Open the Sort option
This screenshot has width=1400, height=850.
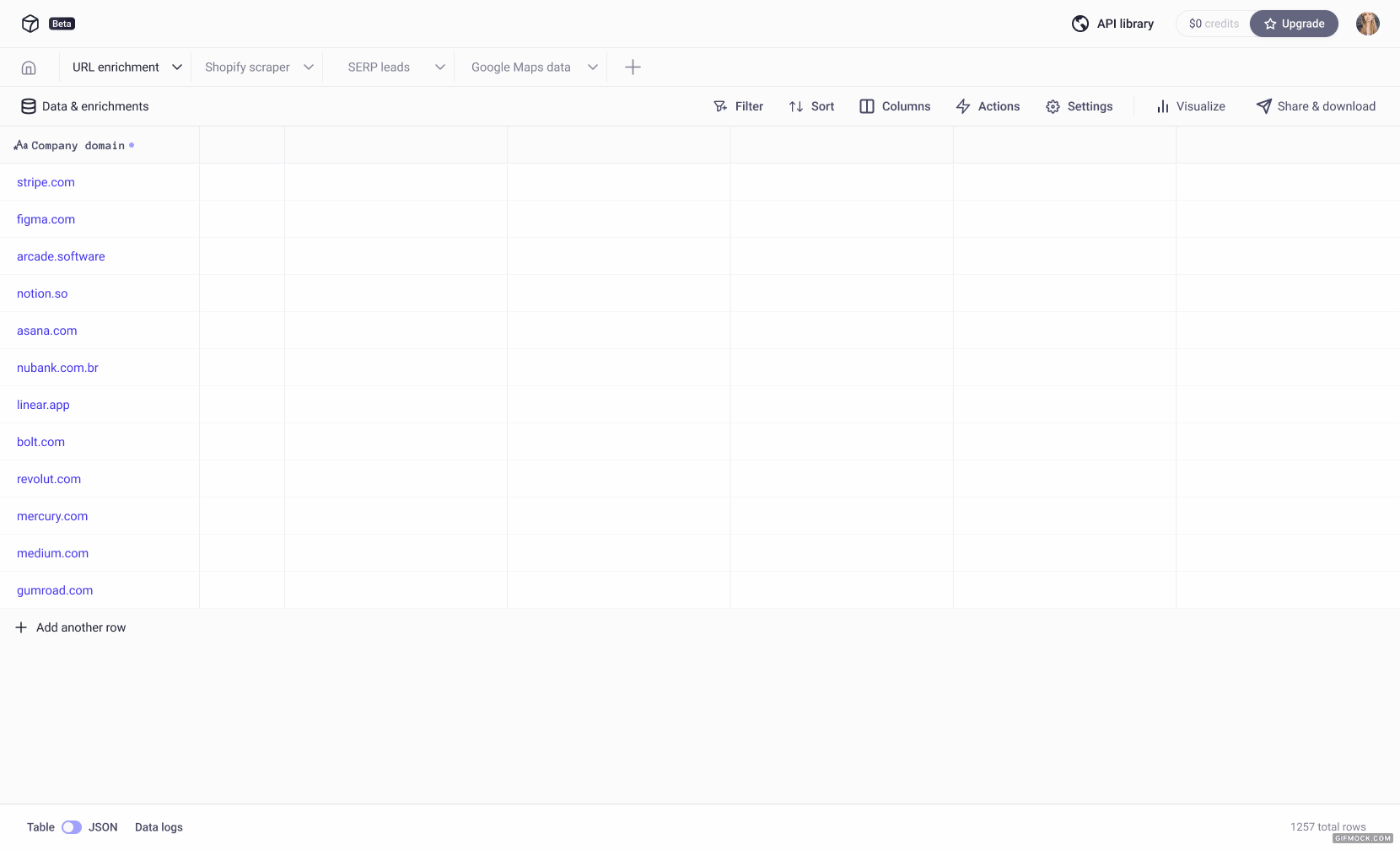tap(822, 106)
